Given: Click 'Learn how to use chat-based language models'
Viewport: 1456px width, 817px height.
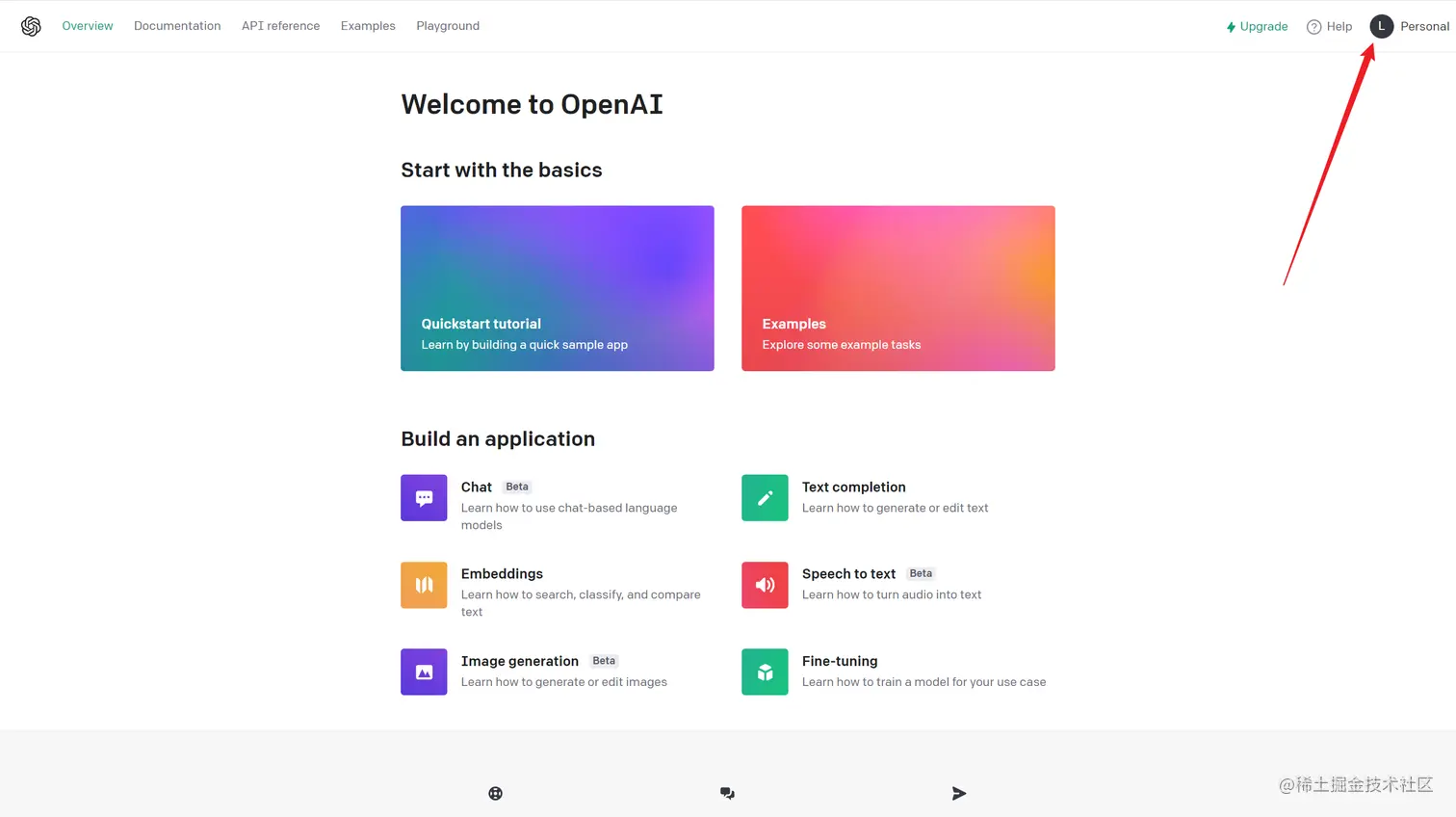Looking at the screenshot, I should 569,516.
